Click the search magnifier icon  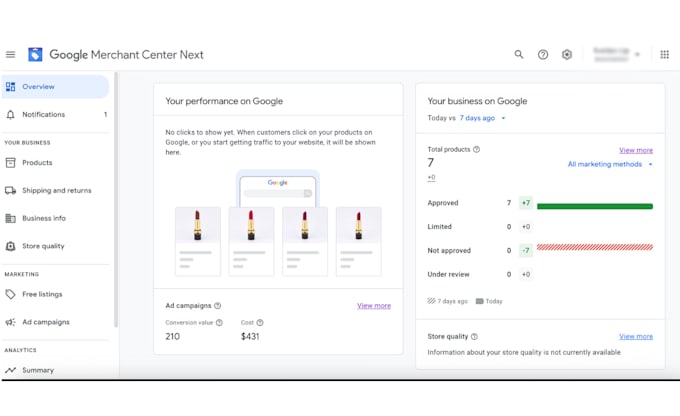click(519, 55)
